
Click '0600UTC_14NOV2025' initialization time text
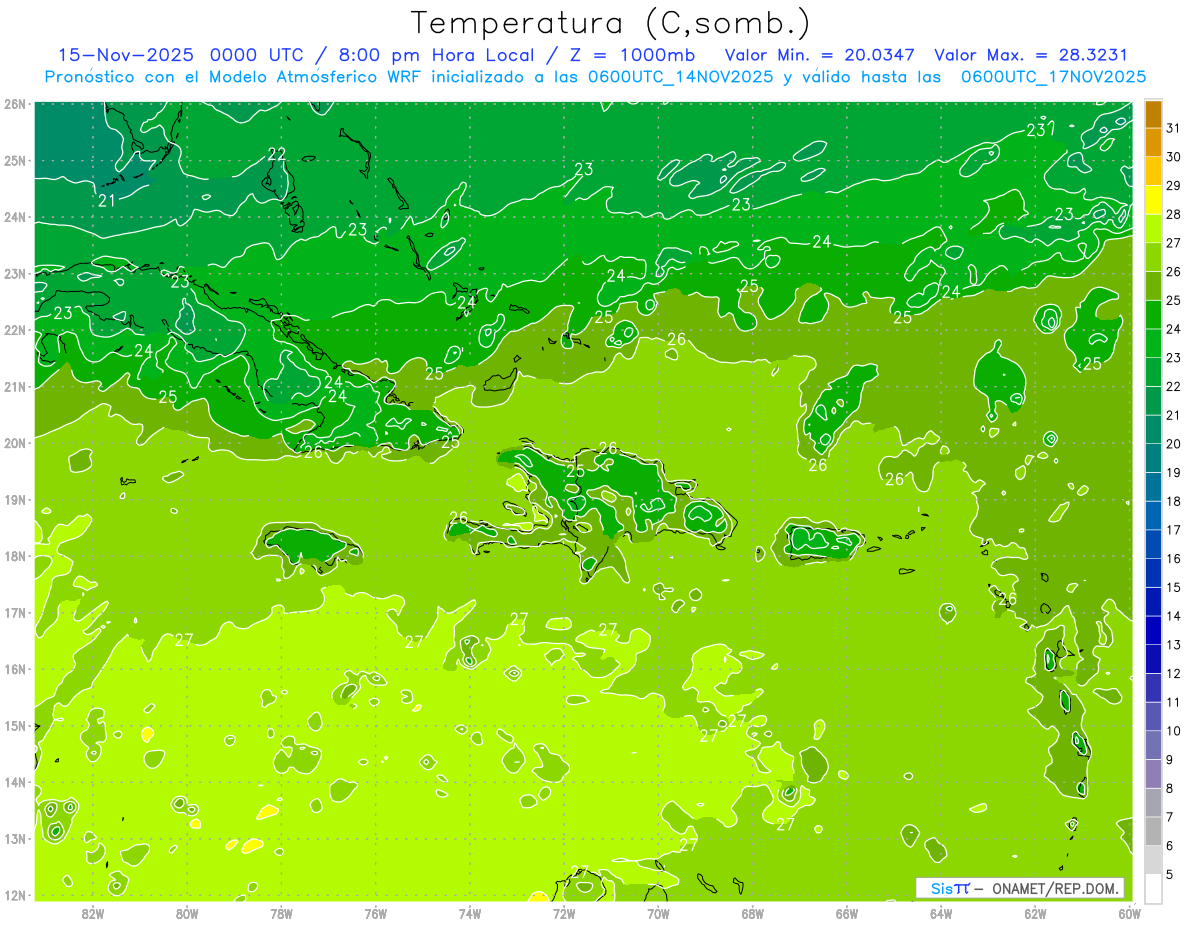point(681,77)
